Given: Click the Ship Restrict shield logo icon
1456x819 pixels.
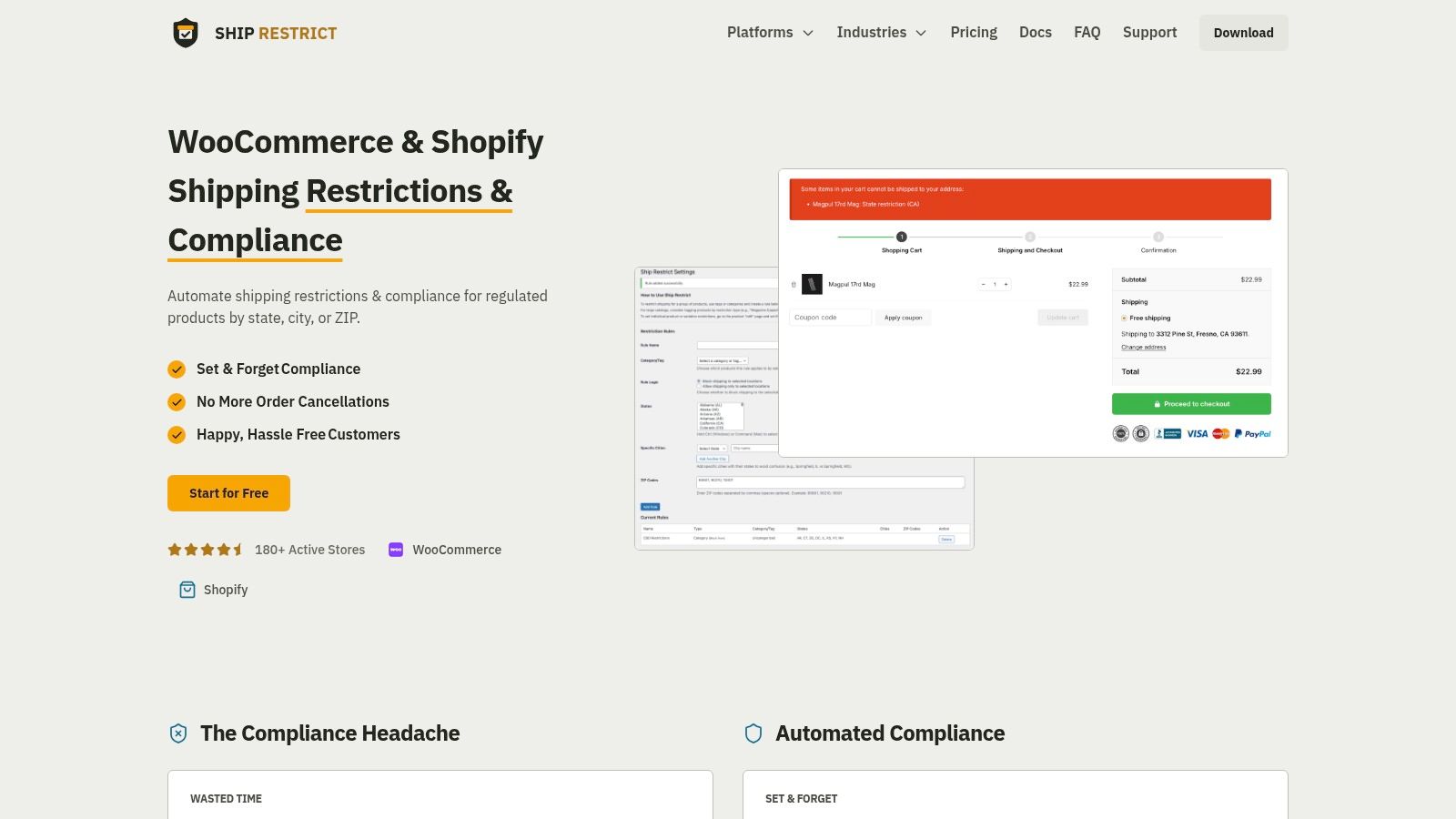Looking at the screenshot, I should (186, 33).
